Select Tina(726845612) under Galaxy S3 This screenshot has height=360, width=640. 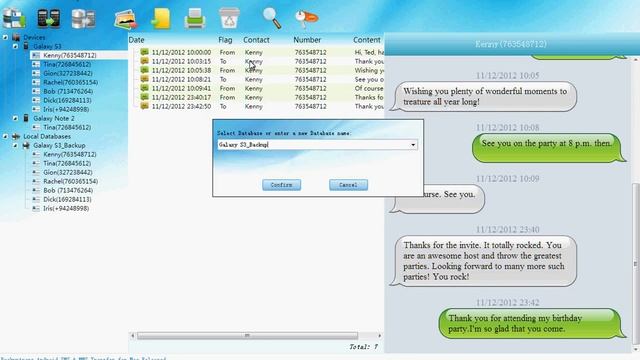[x=67, y=64]
